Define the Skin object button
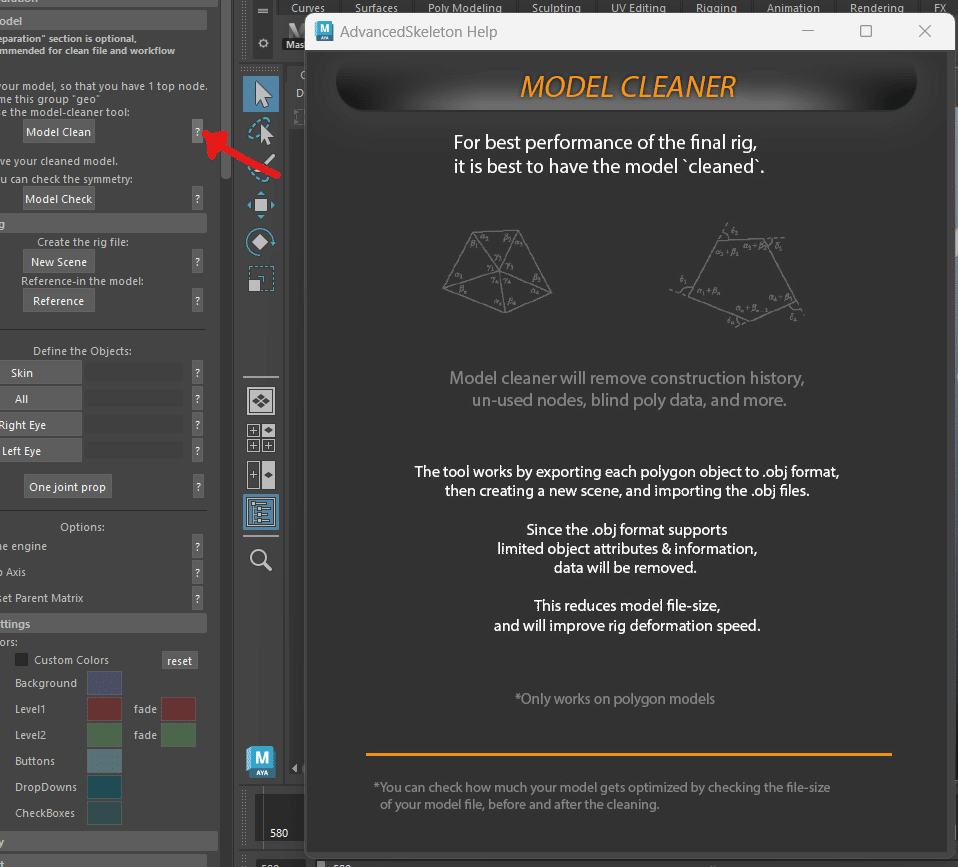Image resolution: width=958 pixels, height=867 pixels. 40,373
